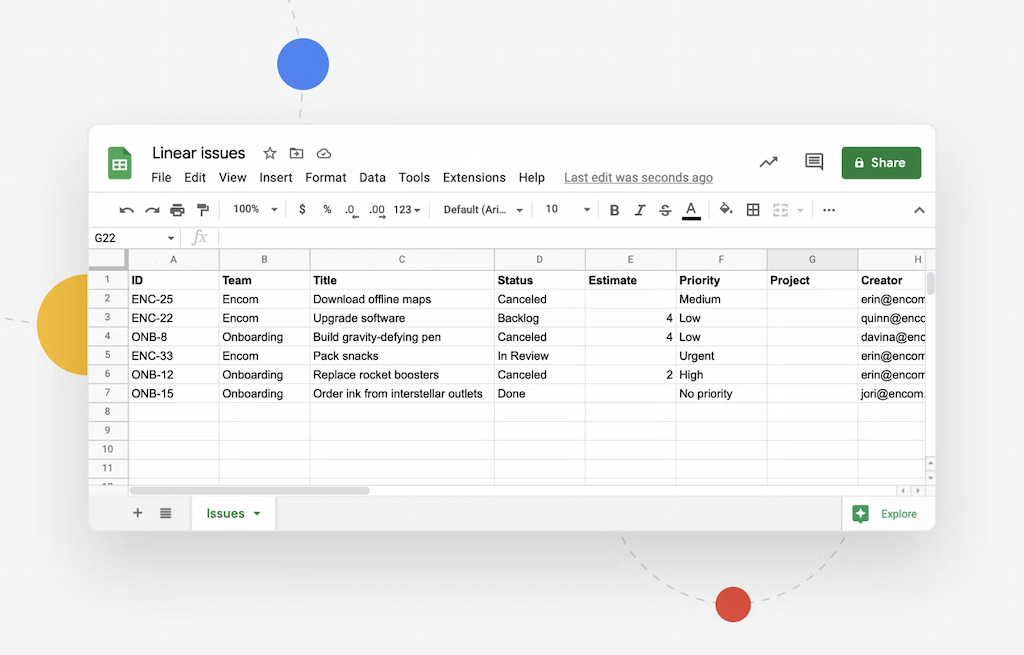Click the Print icon

(x=177, y=210)
